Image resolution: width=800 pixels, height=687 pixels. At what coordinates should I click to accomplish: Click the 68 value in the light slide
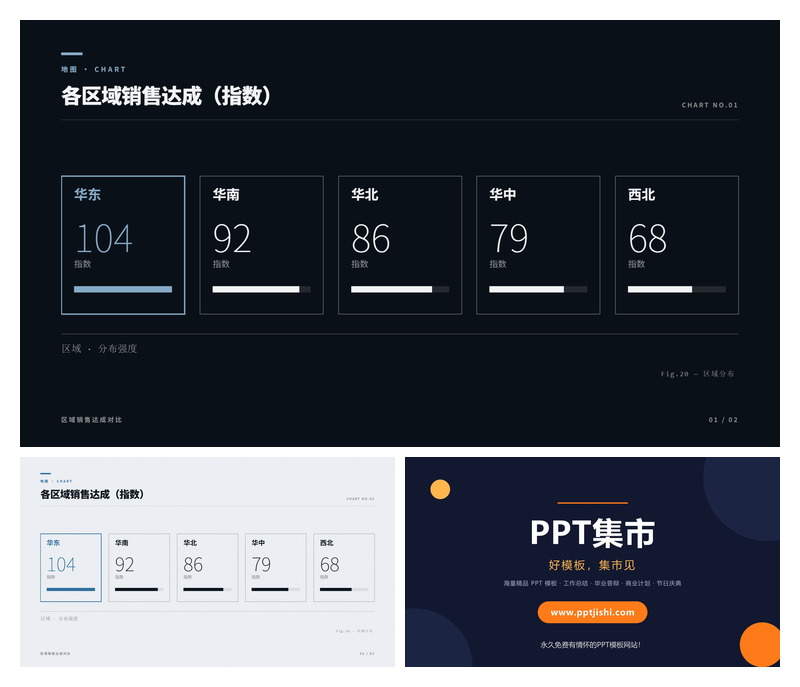[x=330, y=565]
